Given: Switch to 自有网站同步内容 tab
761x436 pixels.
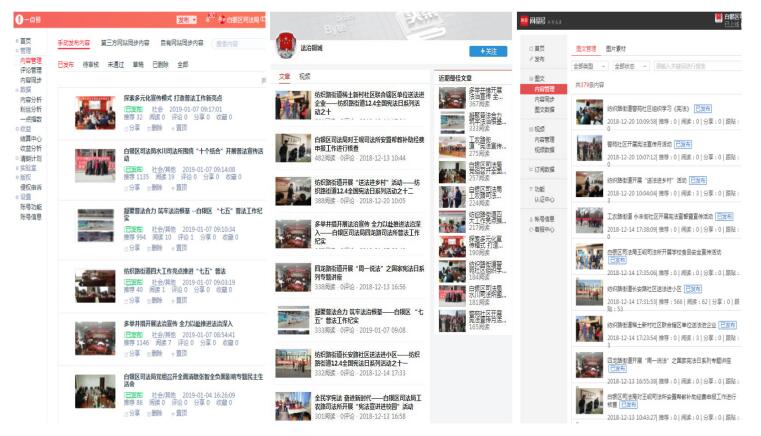Looking at the screenshot, I should [x=182, y=43].
